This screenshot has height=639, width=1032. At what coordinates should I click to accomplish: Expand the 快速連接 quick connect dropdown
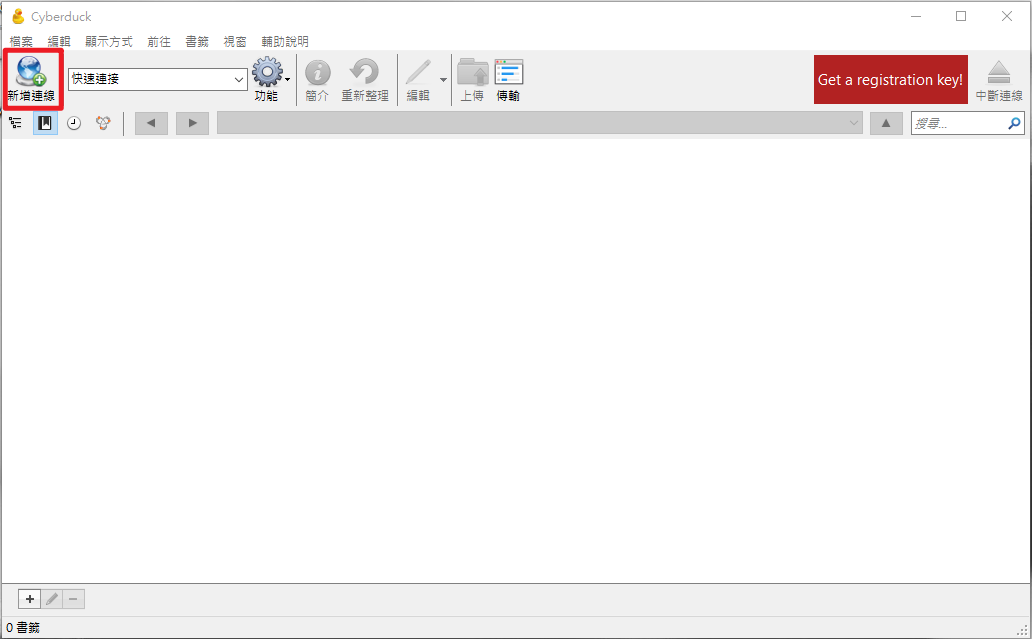[239, 80]
